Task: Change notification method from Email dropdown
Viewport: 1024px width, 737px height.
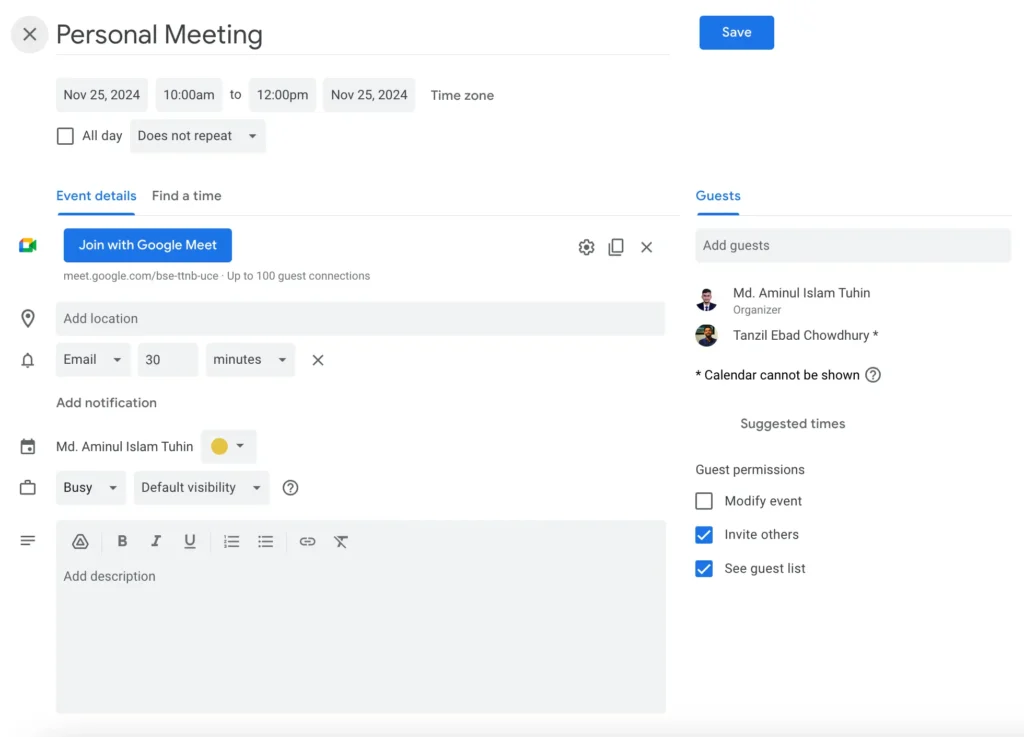Action: [x=92, y=359]
